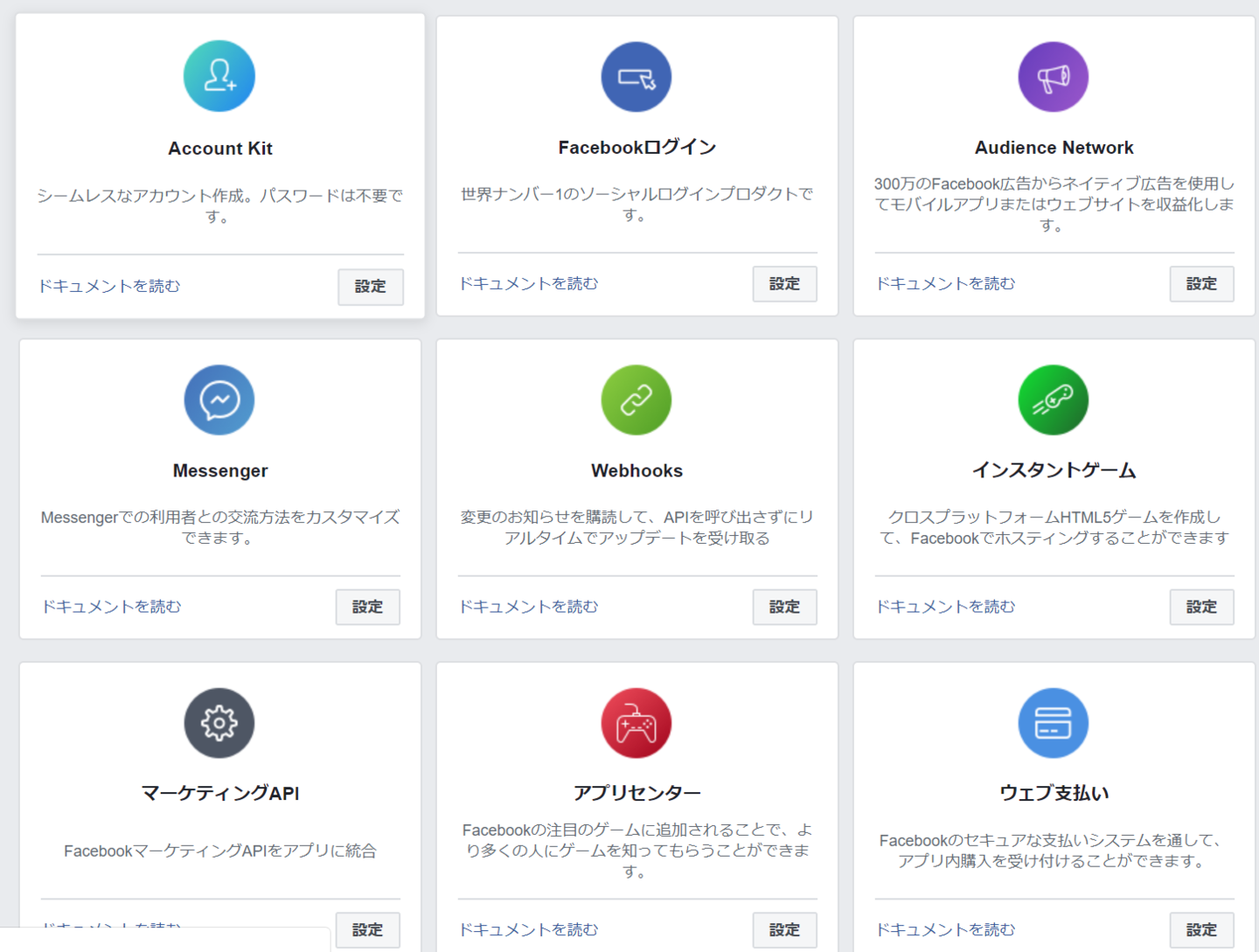Click the Account Kit user icon
1259x952 pixels.
point(219,76)
